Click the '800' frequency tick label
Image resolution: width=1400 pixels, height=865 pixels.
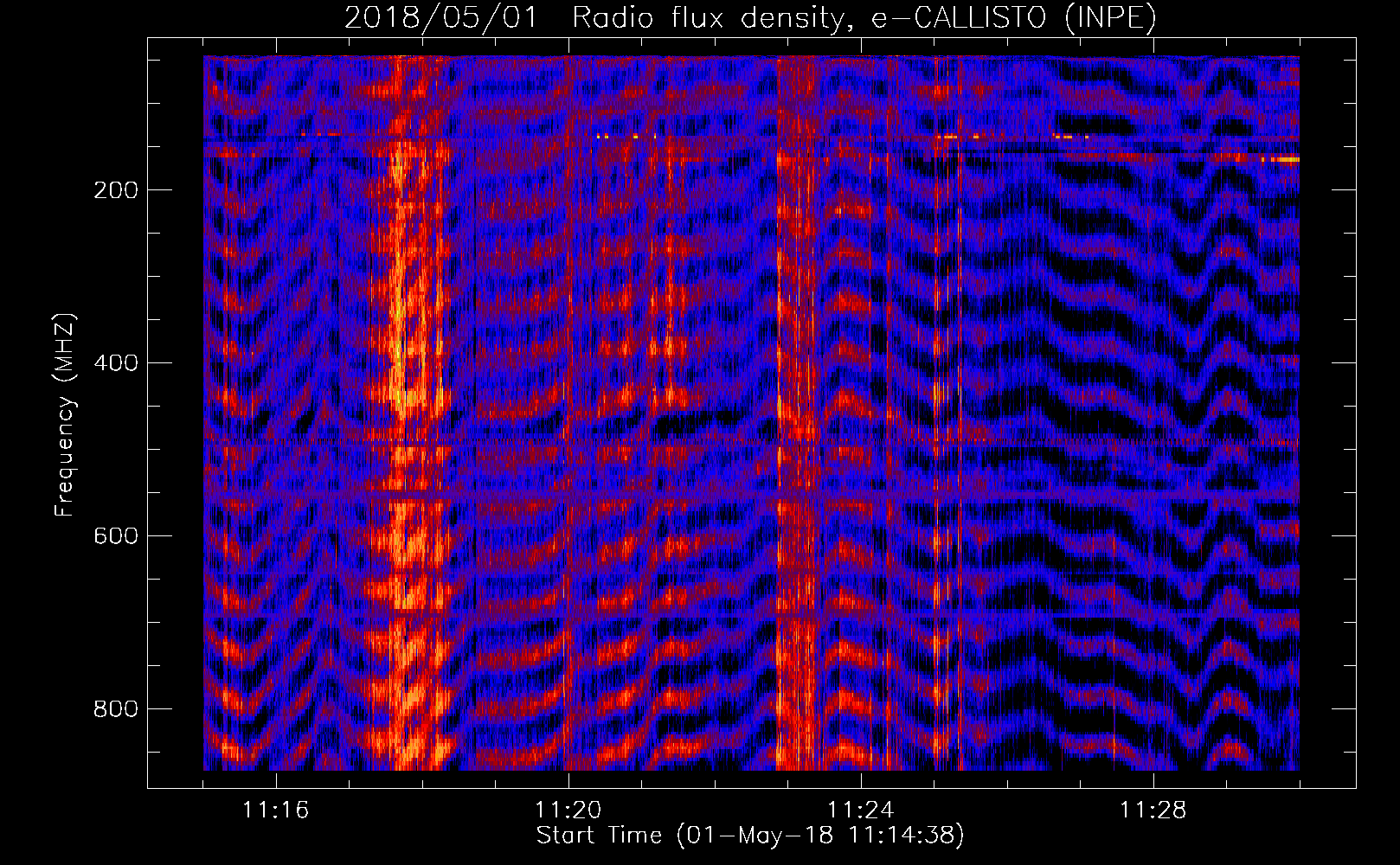[x=116, y=709]
